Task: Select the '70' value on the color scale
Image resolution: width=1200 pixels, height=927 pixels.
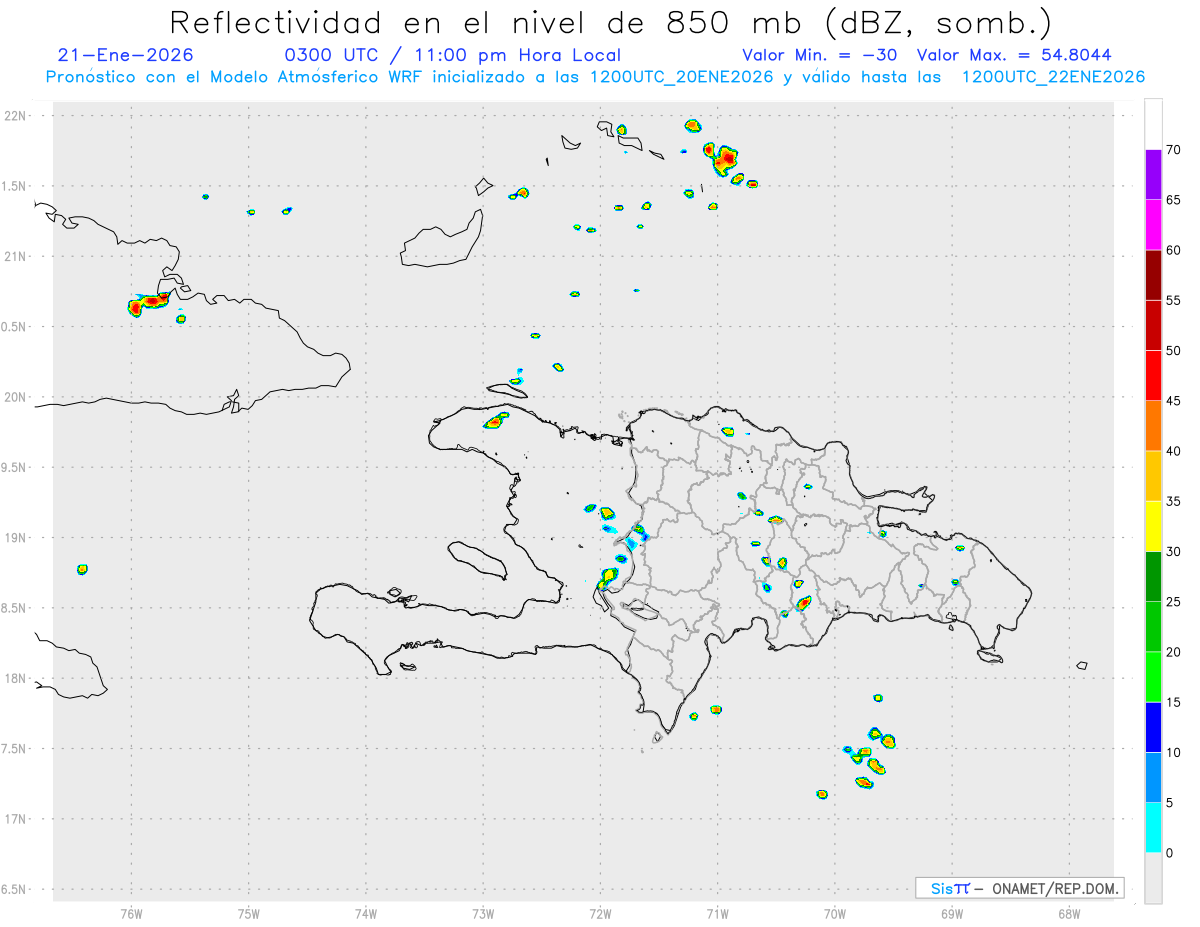Action: [1174, 150]
